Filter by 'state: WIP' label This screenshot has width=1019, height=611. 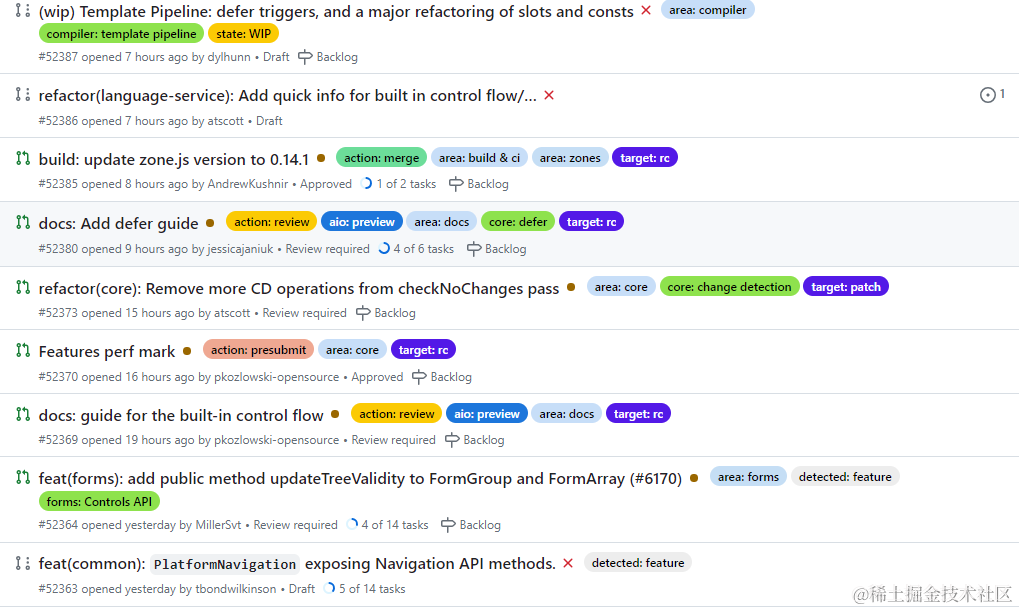point(244,34)
